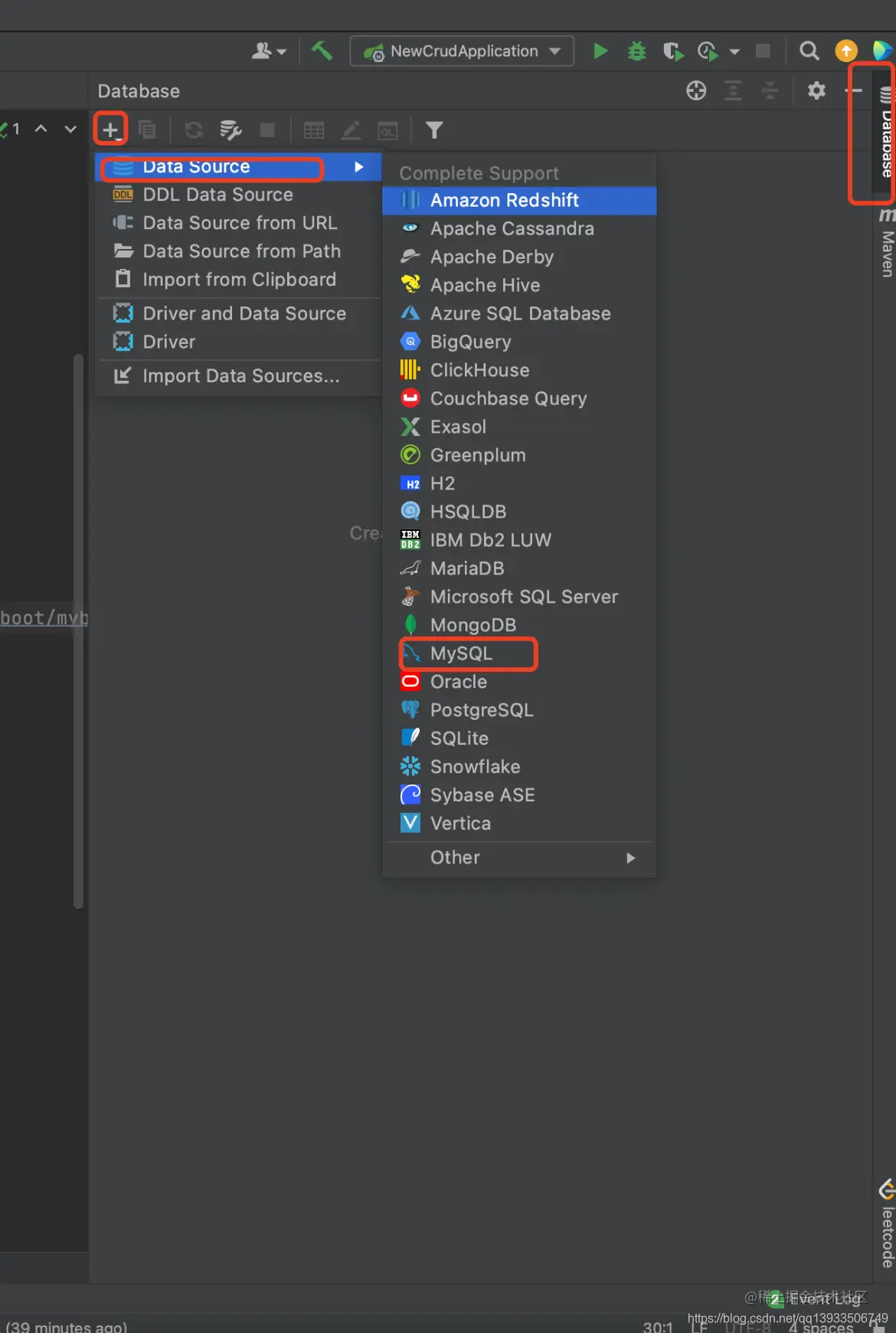
Task: Click the edit pencil toolbar icon
Action: coord(351,130)
